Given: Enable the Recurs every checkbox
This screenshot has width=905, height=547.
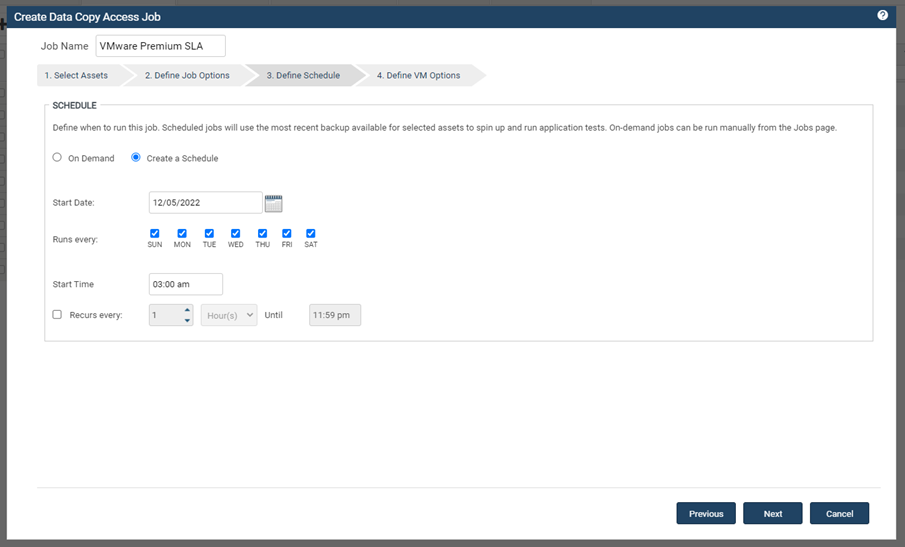Looking at the screenshot, I should point(57,314).
